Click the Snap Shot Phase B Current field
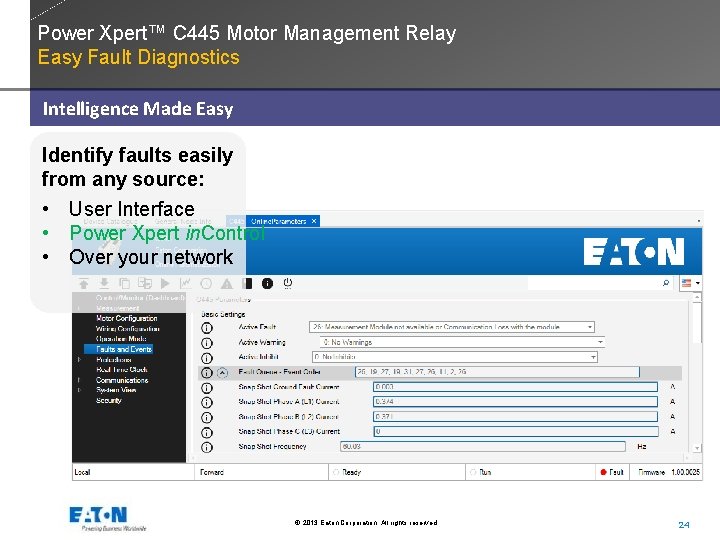Screen dimensions: 720x540 515,417
